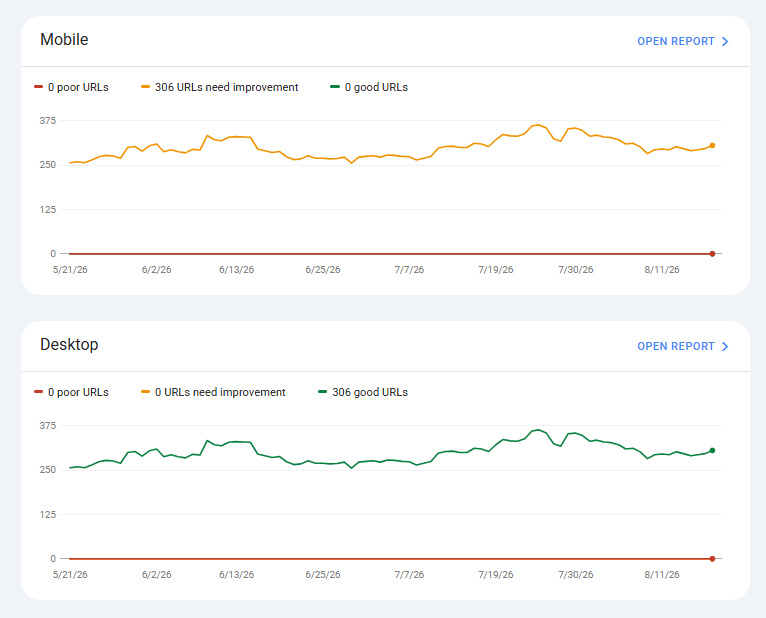Click the red endpoint dot on Mobile chart
This screenshot has width=766, height=618.
(x=712, y=254)
